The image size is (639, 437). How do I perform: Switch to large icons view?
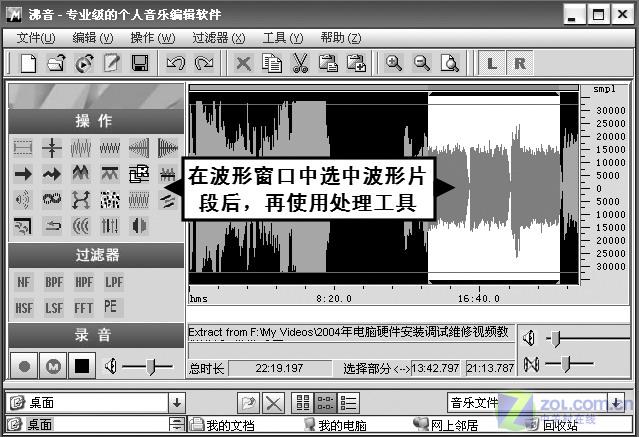click(303, 403)
